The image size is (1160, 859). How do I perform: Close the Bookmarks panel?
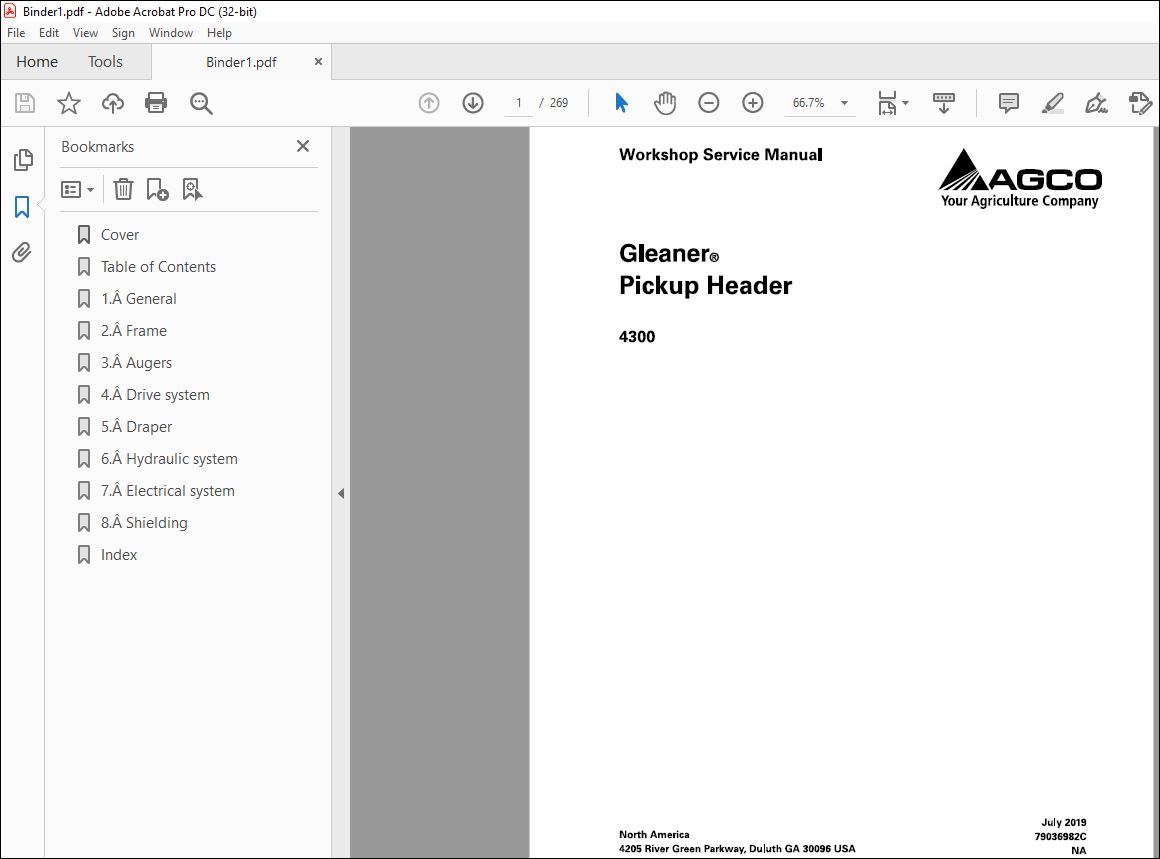click(x=303, y=146)
